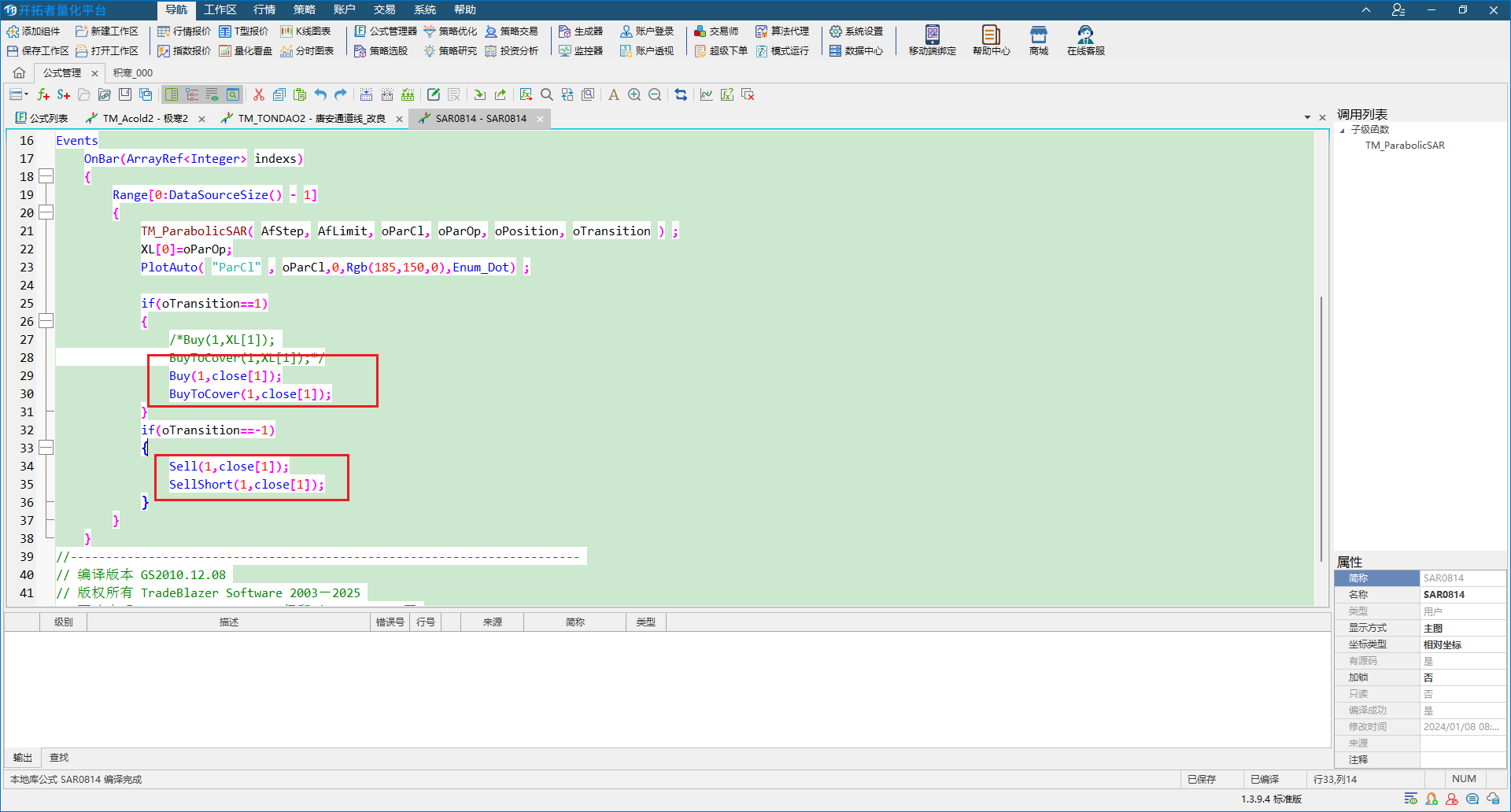The image size is (1511, 812).
Task: Open the editor tab list dropdown arrow
Action: point(1307,118)
